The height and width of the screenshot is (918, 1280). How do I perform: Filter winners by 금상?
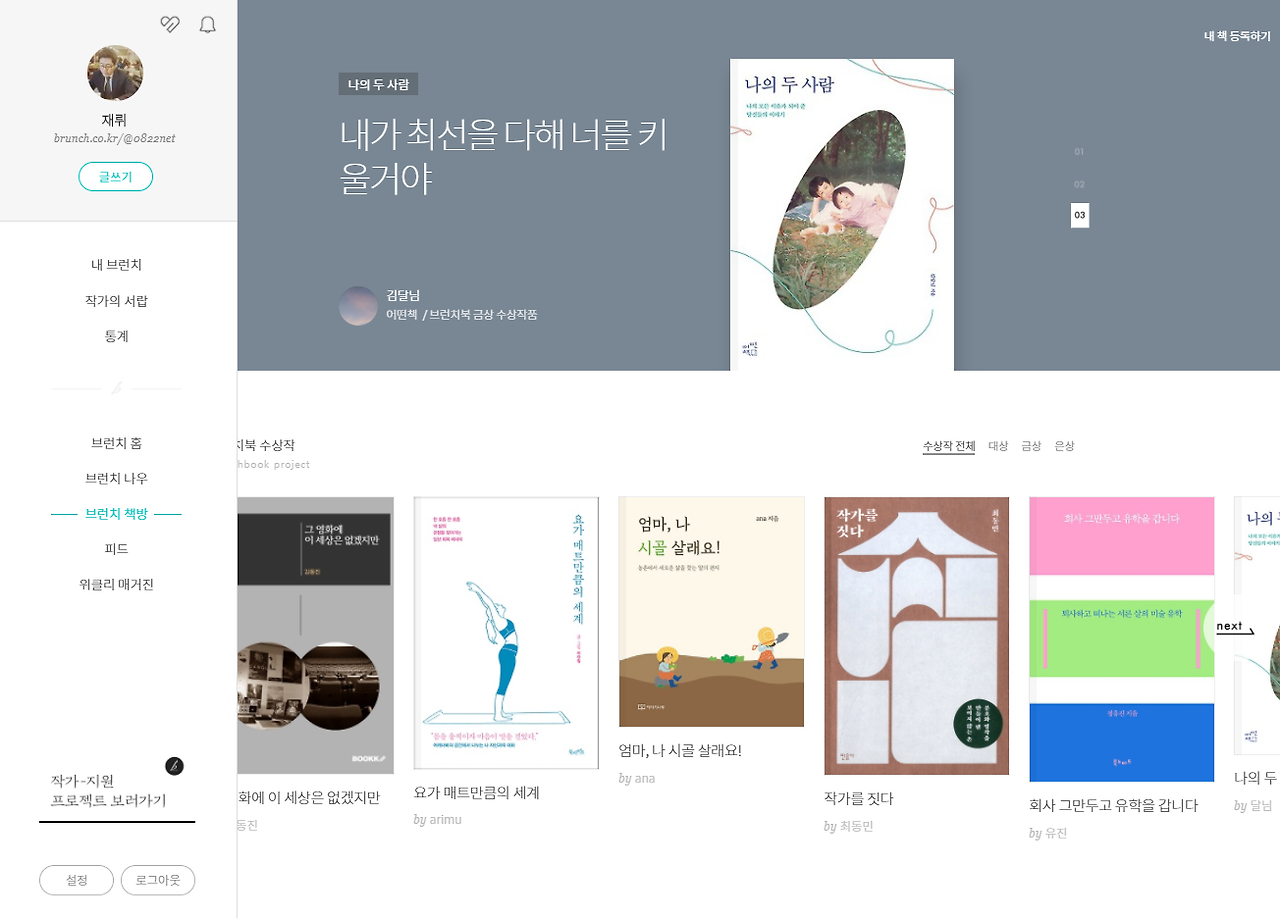point(1031,446)
